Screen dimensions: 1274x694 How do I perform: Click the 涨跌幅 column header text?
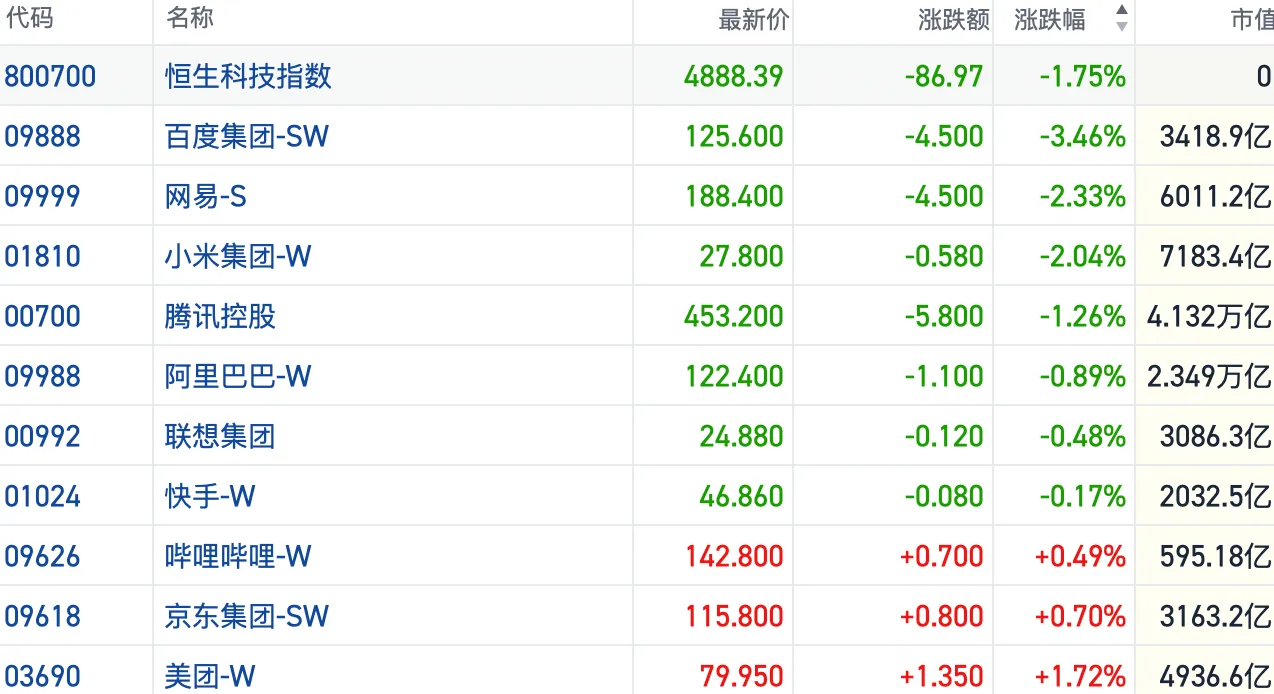(1050, 20)
